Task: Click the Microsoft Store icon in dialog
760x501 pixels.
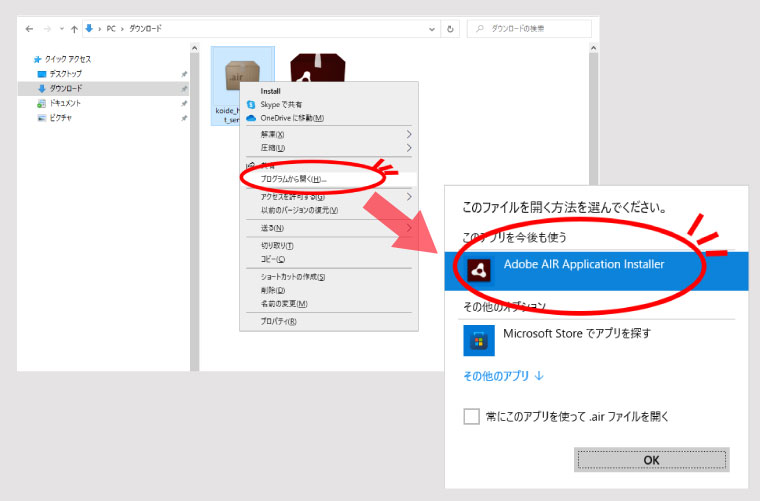Action: [479, 340]
